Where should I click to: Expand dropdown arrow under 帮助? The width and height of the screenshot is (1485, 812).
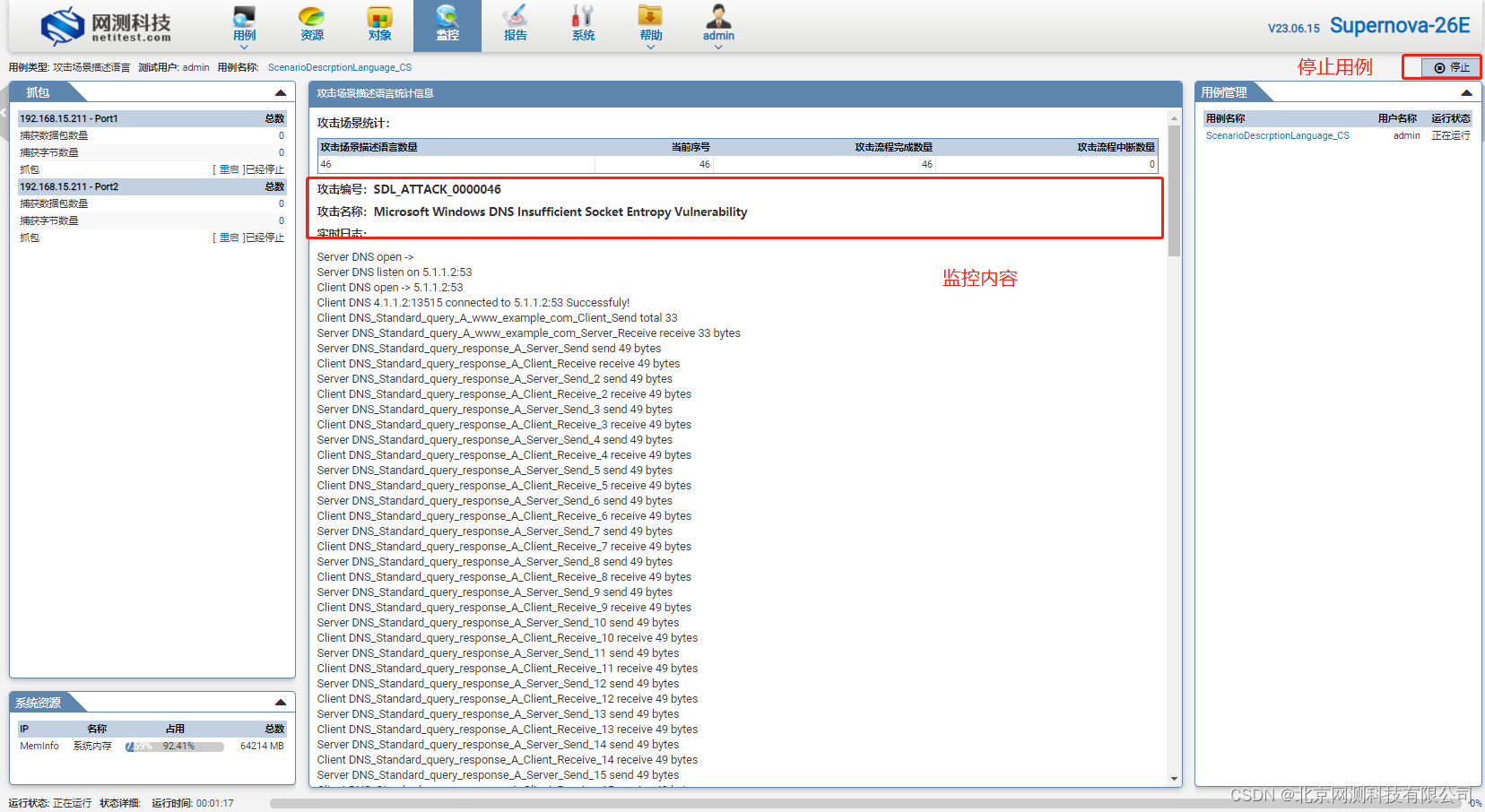tap(651, 47)
